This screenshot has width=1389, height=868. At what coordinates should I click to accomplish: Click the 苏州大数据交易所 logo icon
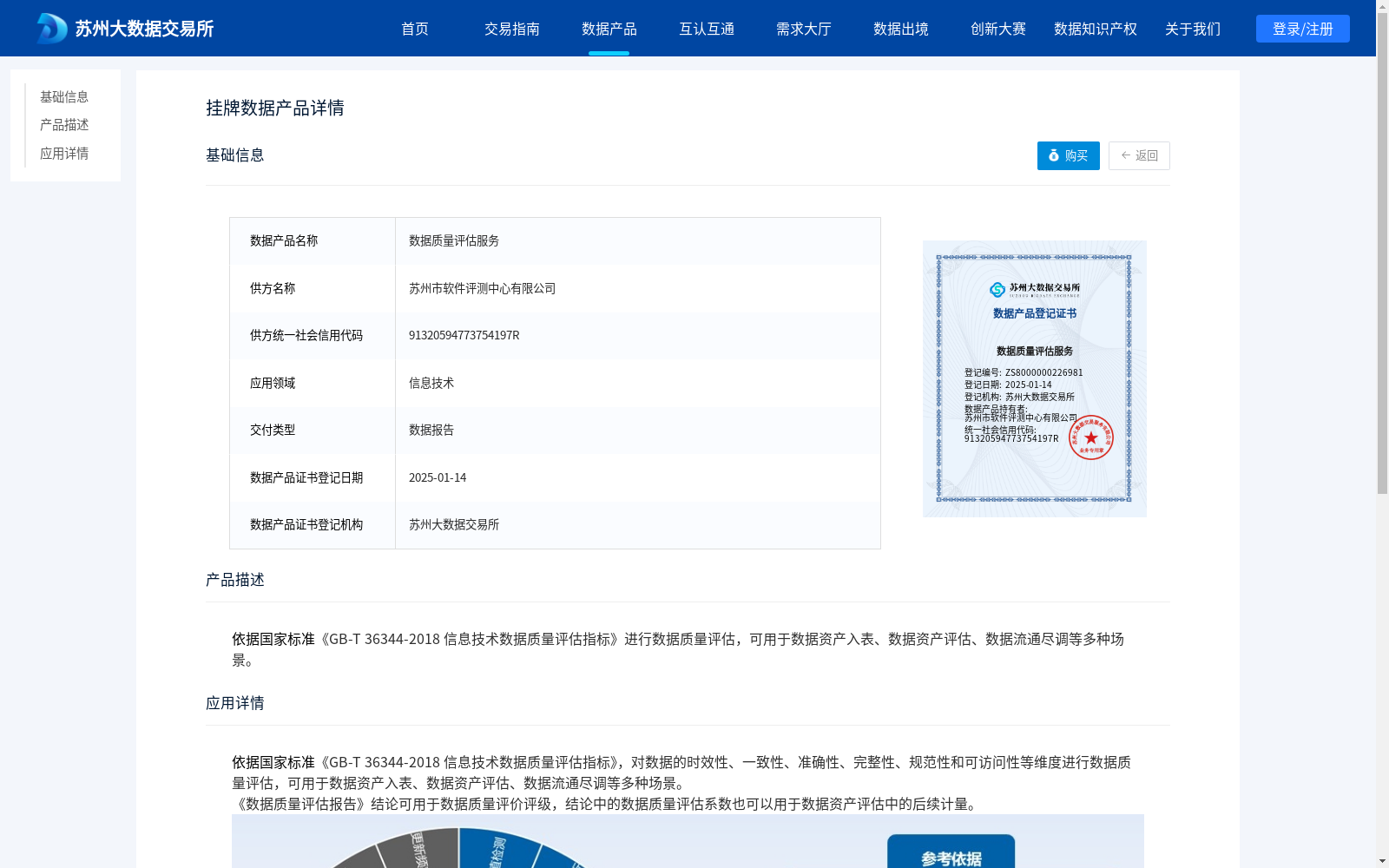tap(52, 29)
